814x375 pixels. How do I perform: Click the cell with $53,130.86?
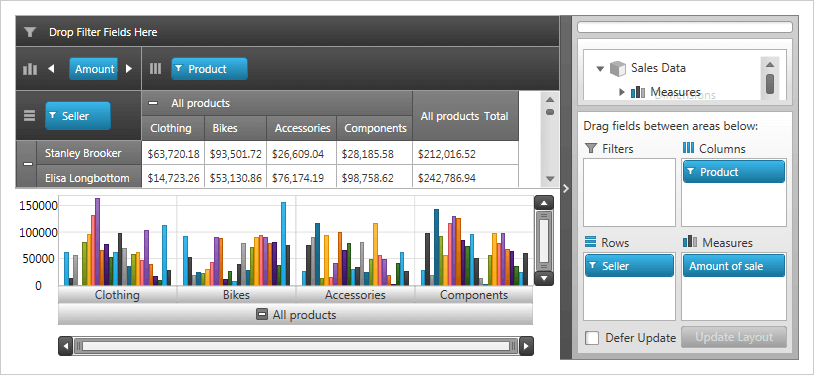[236, 178]
